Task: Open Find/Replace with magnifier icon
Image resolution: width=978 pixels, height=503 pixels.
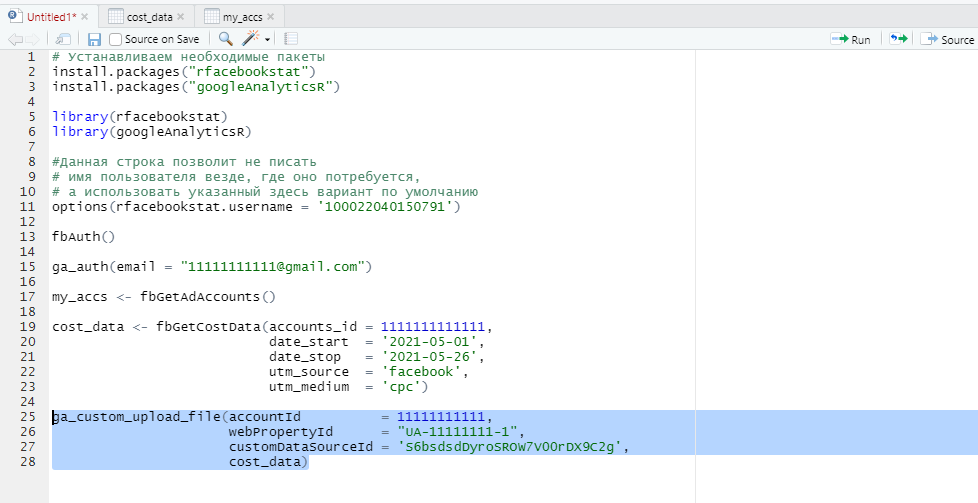Action: [225, 39]
